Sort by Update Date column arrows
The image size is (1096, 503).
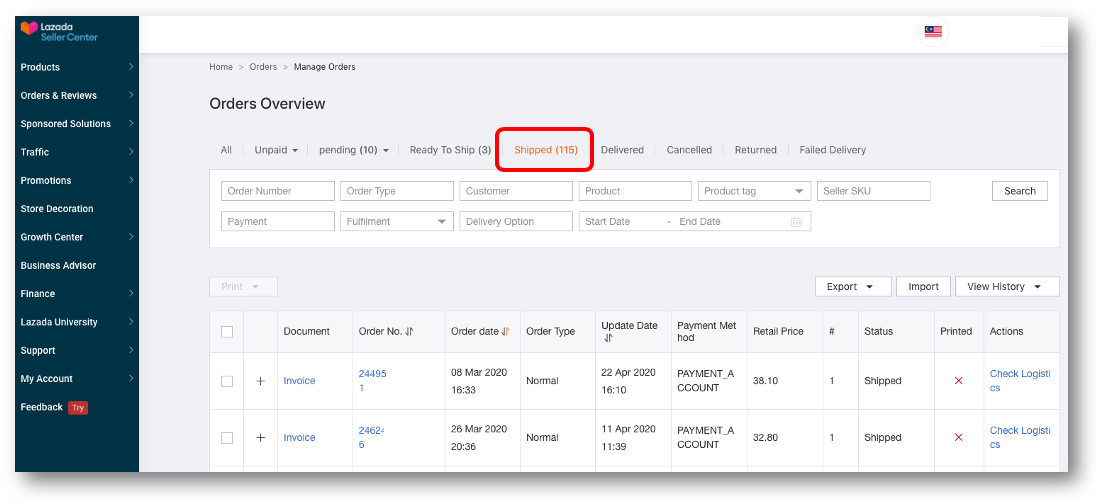coord(607,338)
